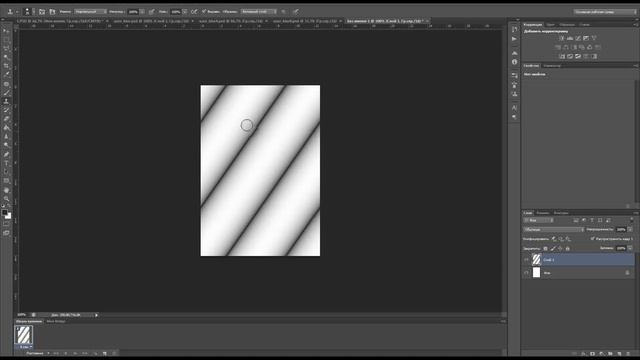Select the Rectangular Marquee tool
The height and width of the screenshot is (360, 640).
point(6,40)
